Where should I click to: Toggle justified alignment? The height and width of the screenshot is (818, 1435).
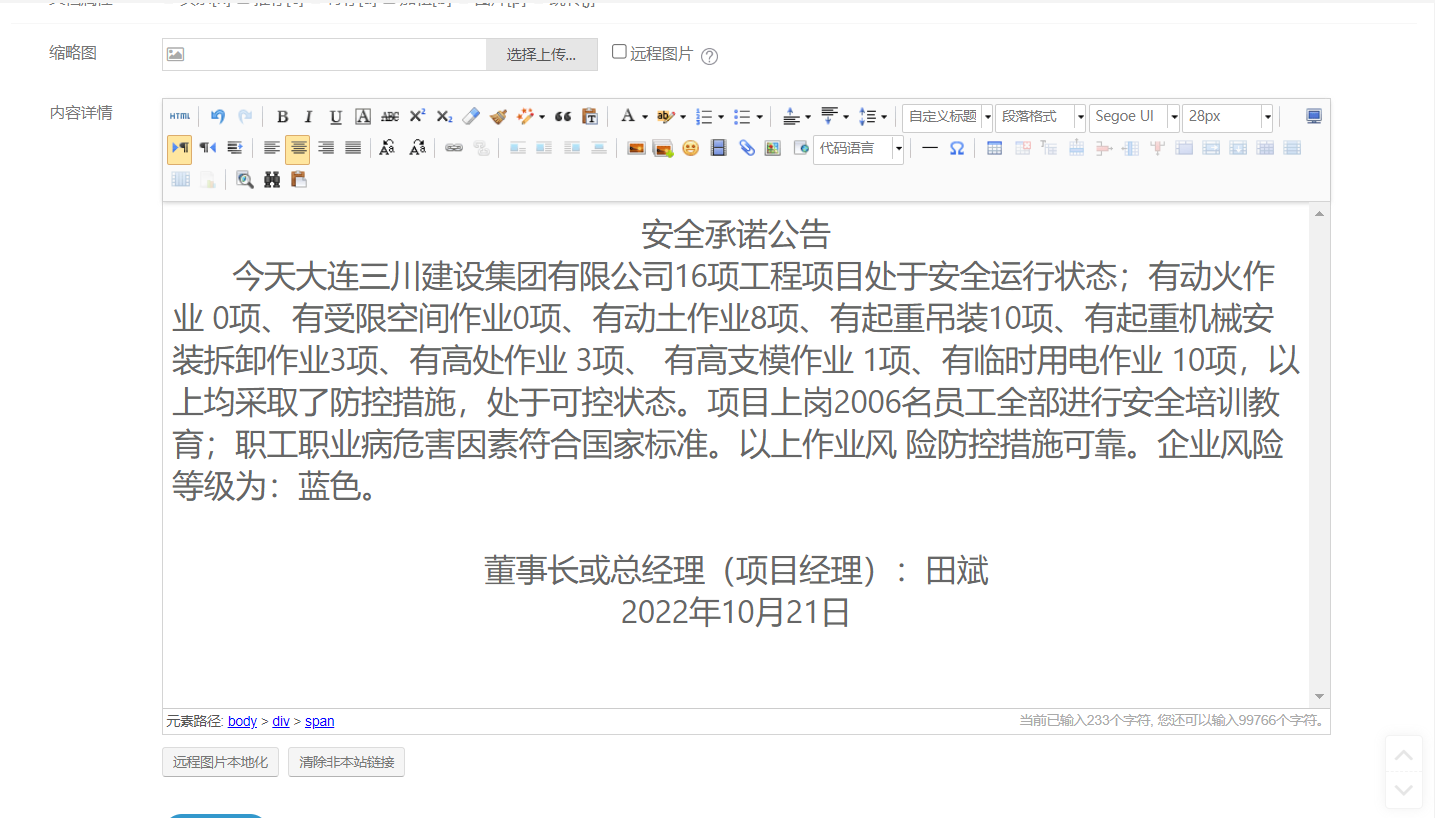point(353,148)
